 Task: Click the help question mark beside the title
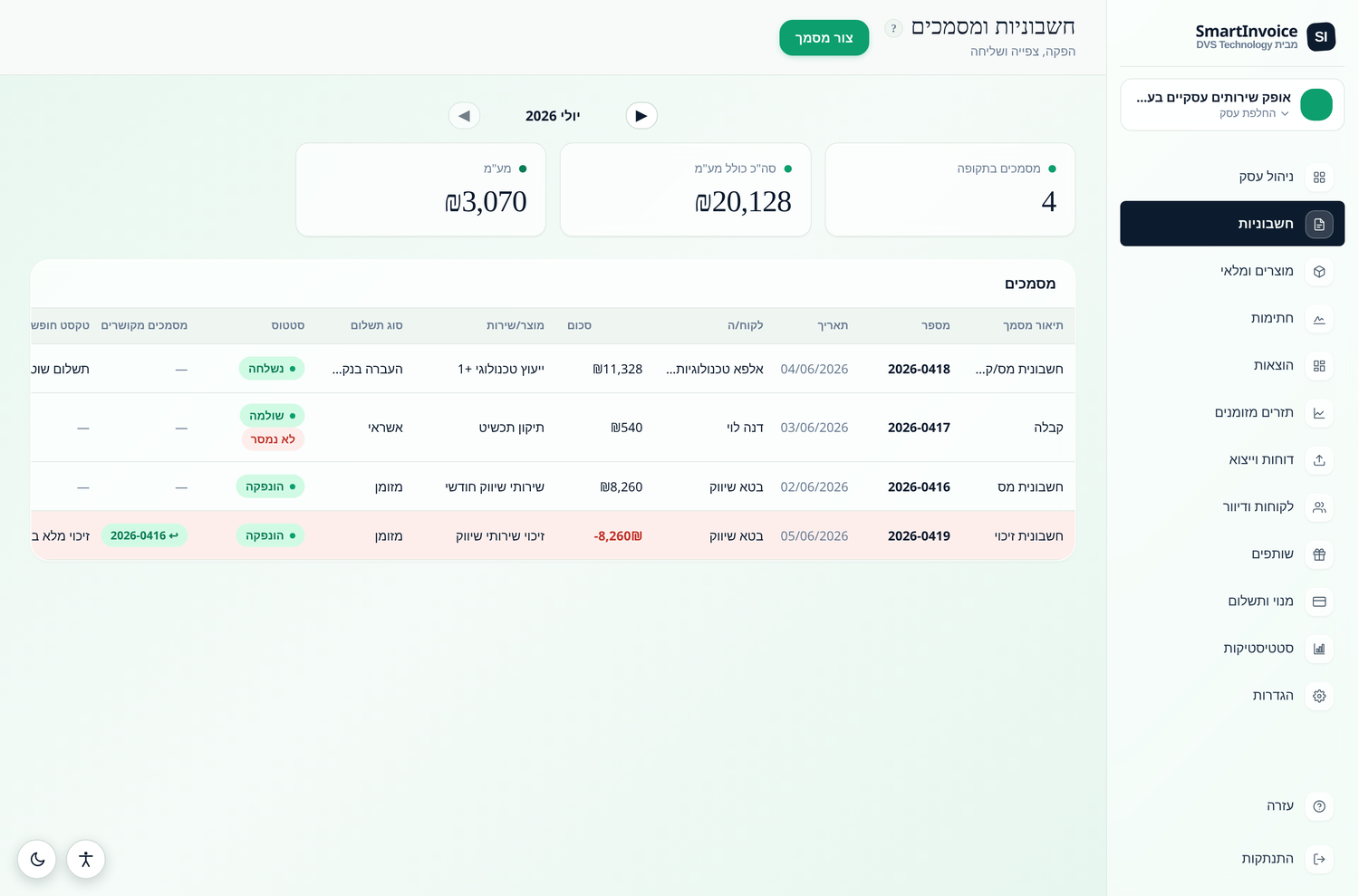tap(893, 28)
